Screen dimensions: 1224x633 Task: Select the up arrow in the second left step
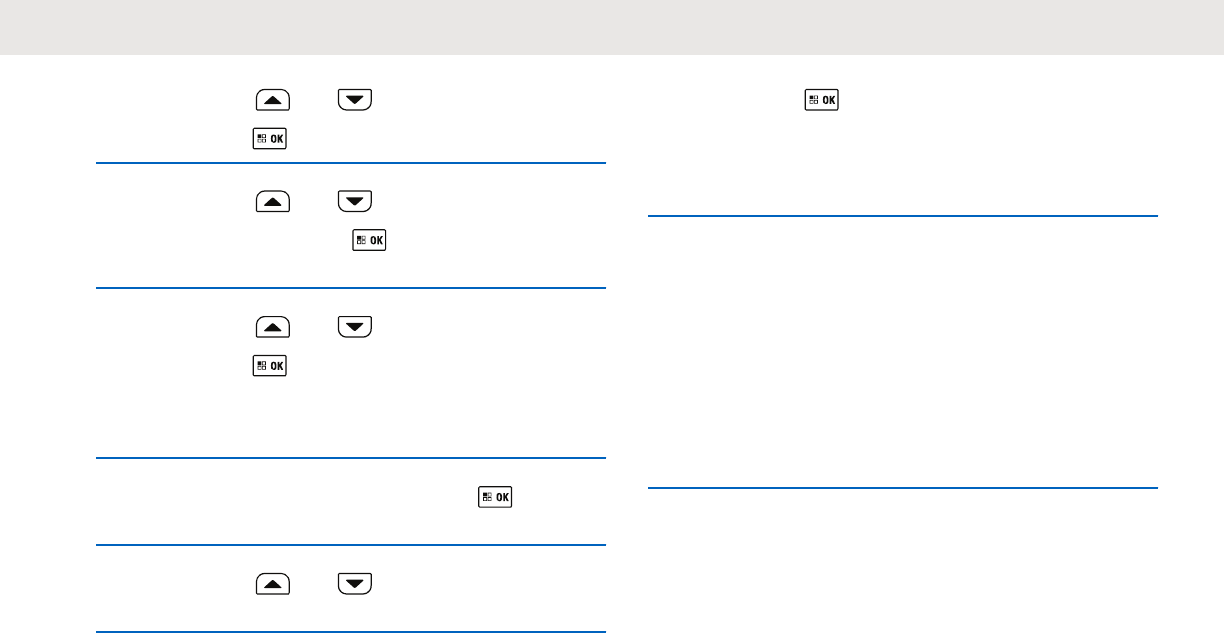(x=273, y=201)
